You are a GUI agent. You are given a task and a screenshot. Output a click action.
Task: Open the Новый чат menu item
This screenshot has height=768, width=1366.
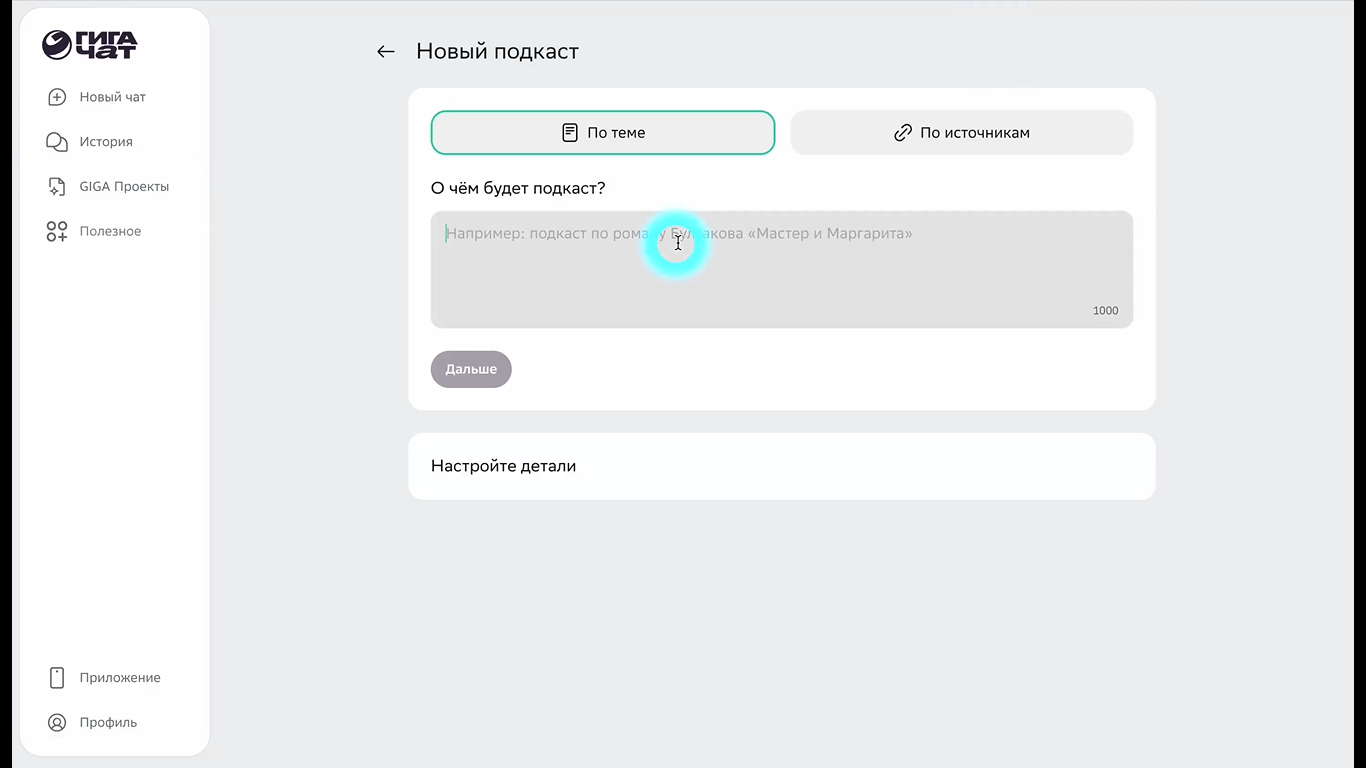pyautogui.click(x=113, y=97)
